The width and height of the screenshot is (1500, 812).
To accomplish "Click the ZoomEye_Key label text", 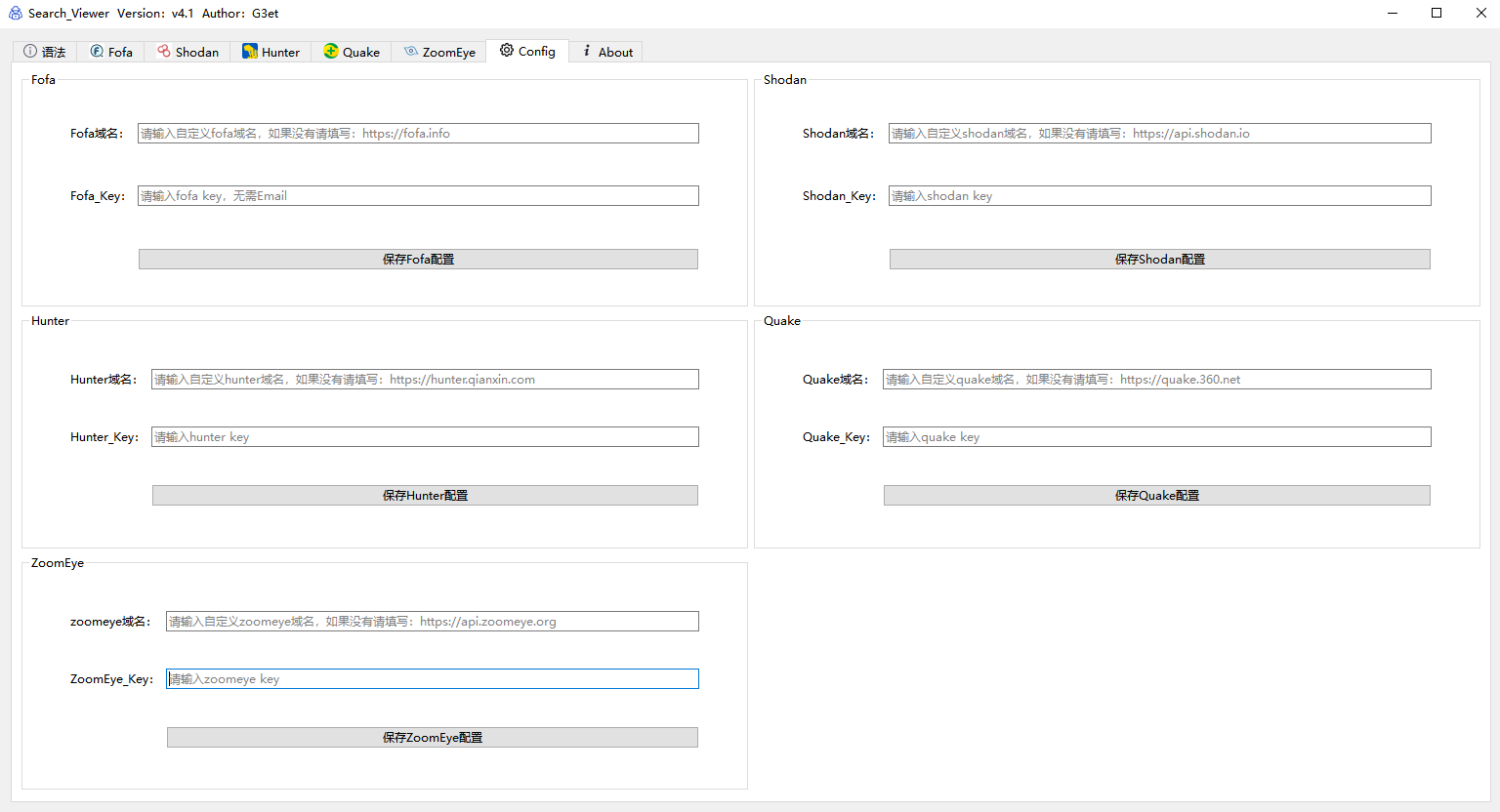I will 111,679.
